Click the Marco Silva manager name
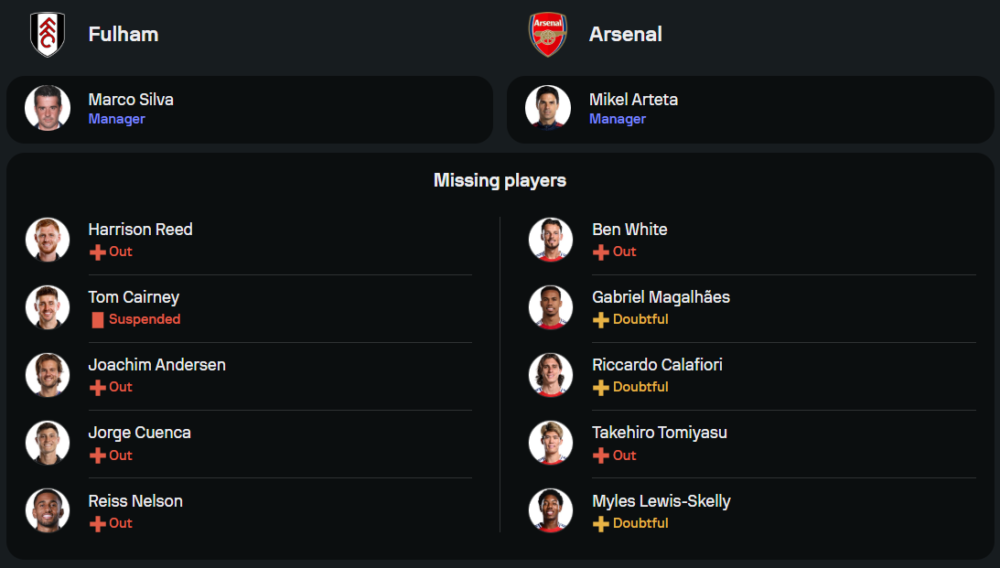 pyautogui.click(x=131, y=99)
